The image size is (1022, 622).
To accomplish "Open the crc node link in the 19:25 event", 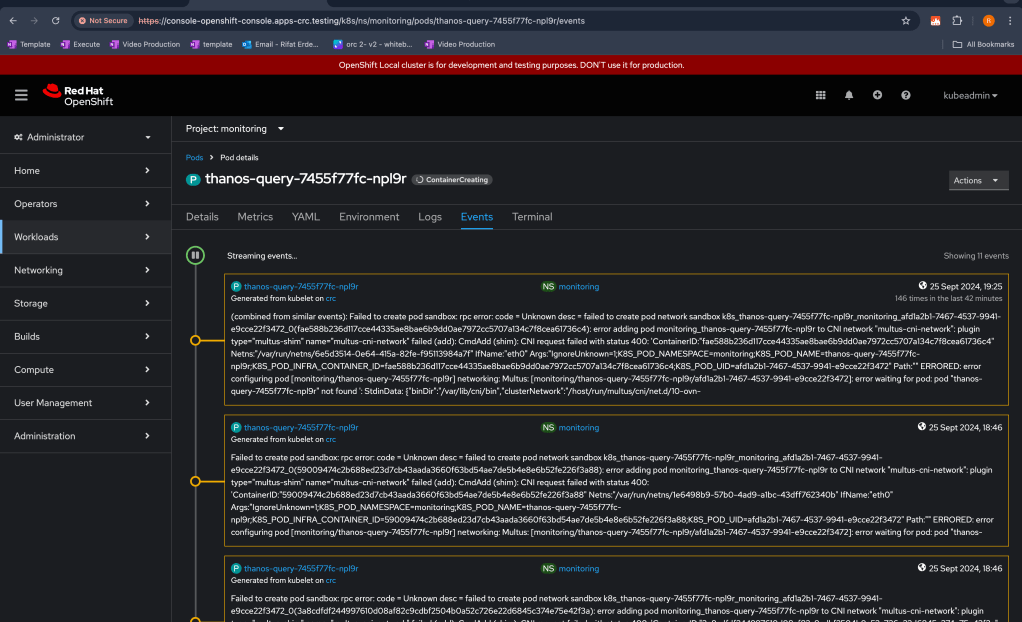I will point(330,299).
